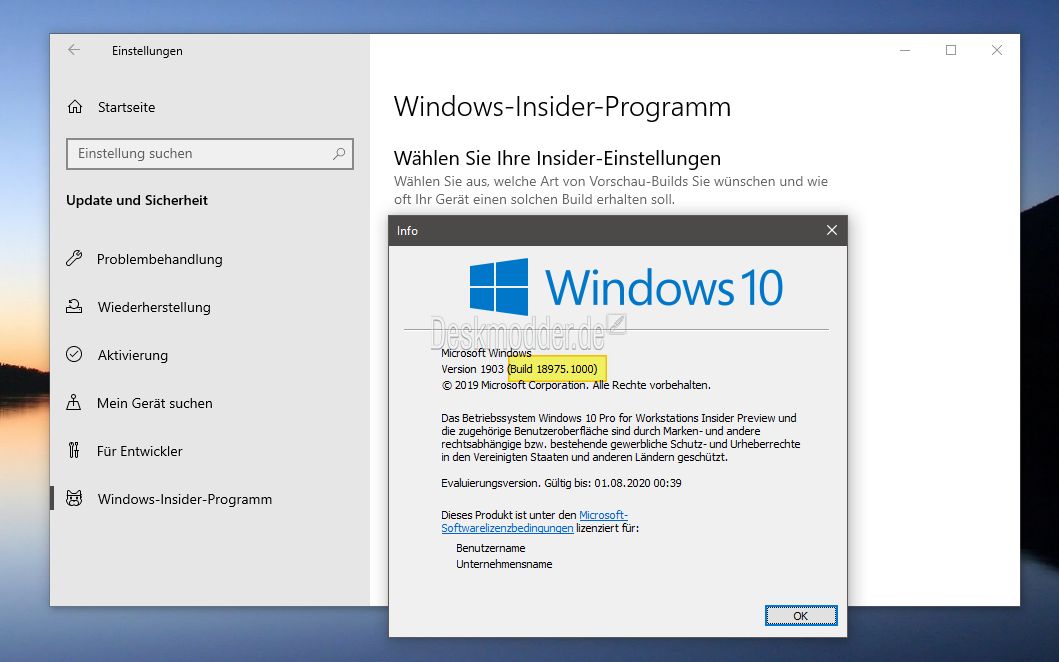
Task: Confirm the Info dialog with OK
Action: coord(801,615)
